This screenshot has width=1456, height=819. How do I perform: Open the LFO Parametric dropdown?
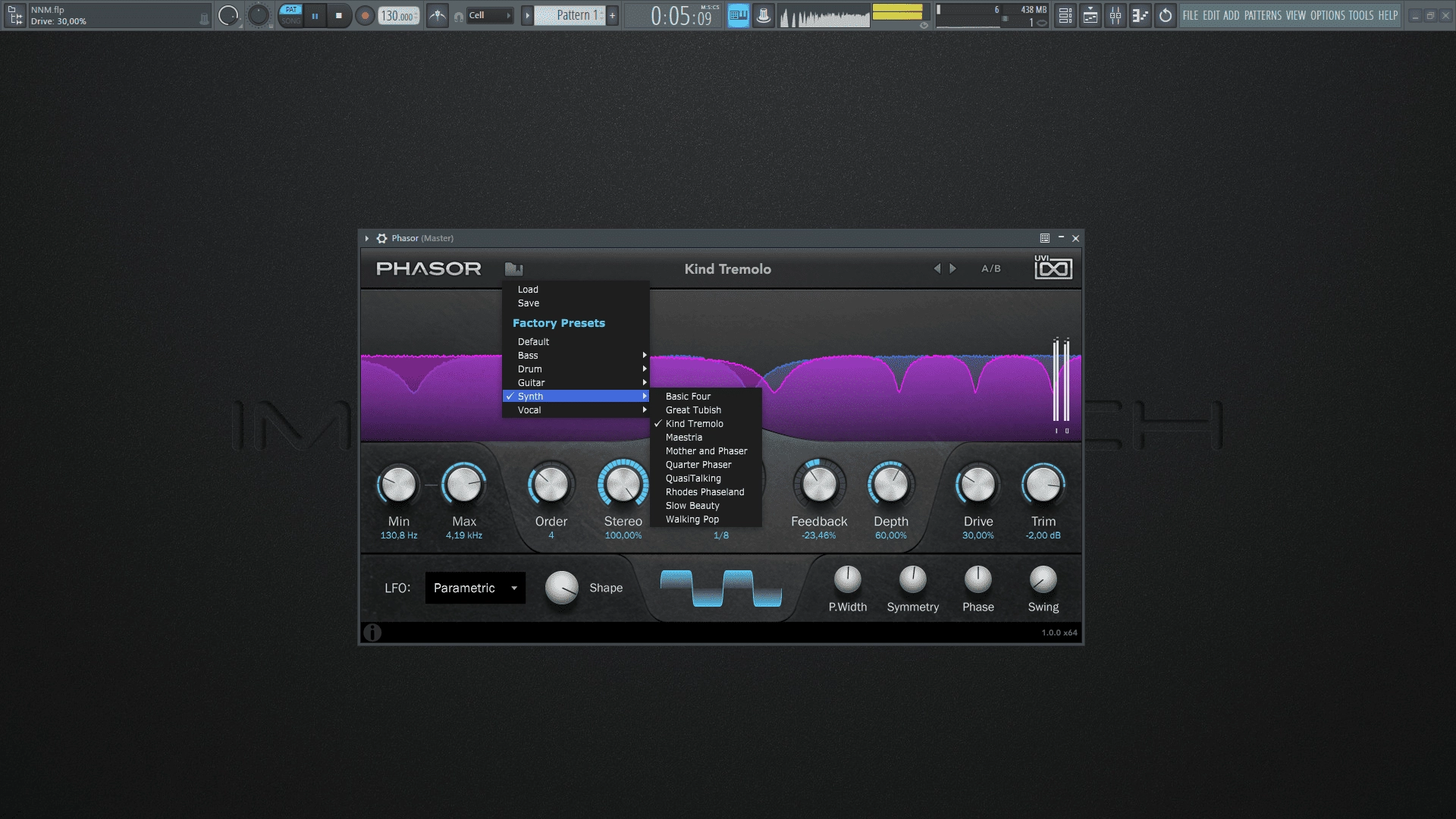(475, 588)
